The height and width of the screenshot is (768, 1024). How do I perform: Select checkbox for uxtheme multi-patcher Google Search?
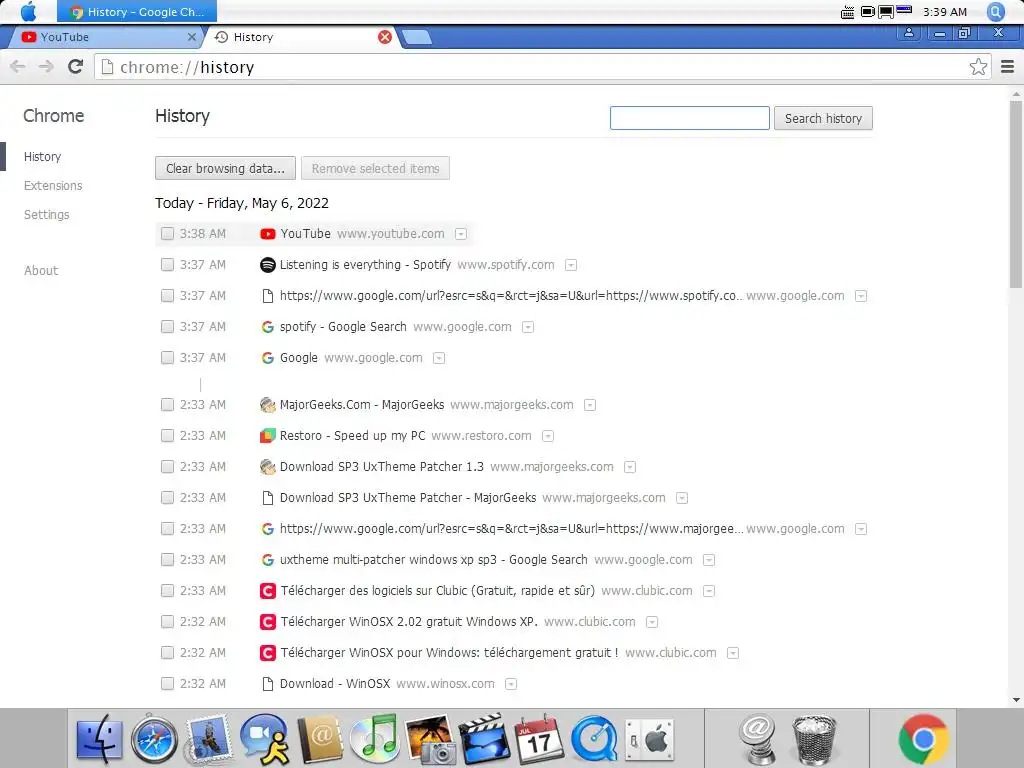pyautogui.click(x=167, y=560)
